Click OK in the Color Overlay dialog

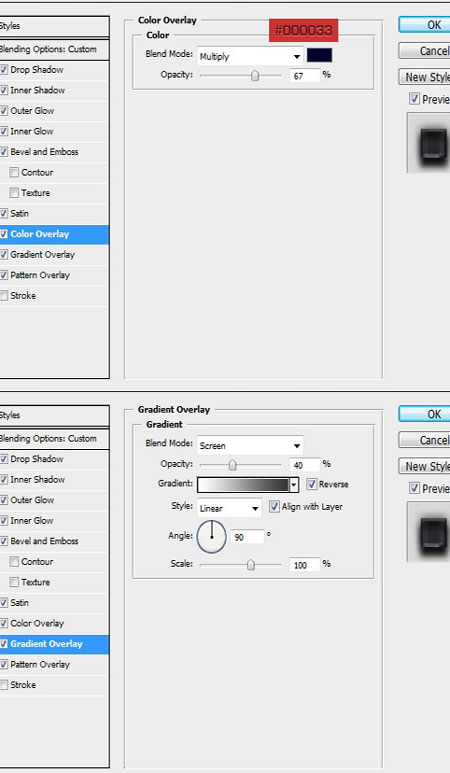tap(425, 25)
